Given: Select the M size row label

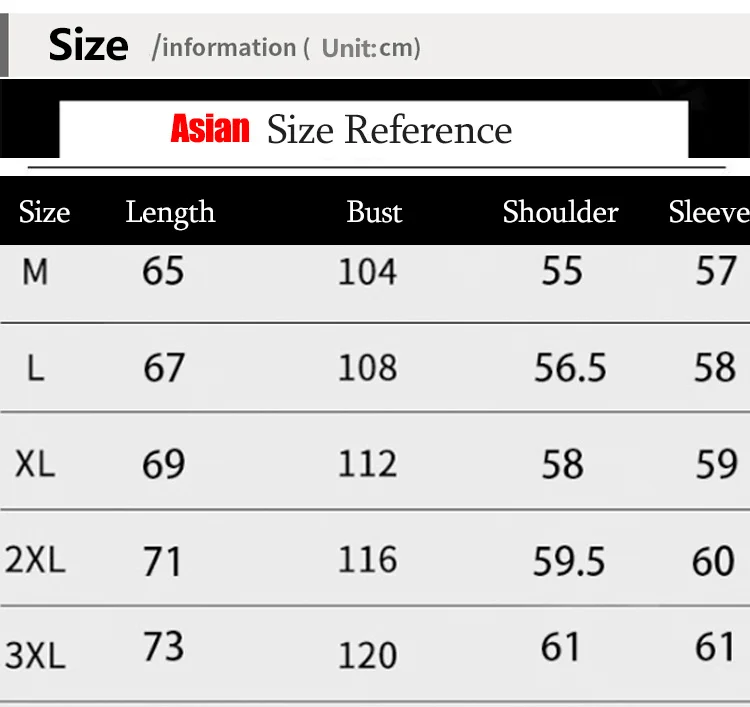Looking at the screenshot, I should point(35,271).
